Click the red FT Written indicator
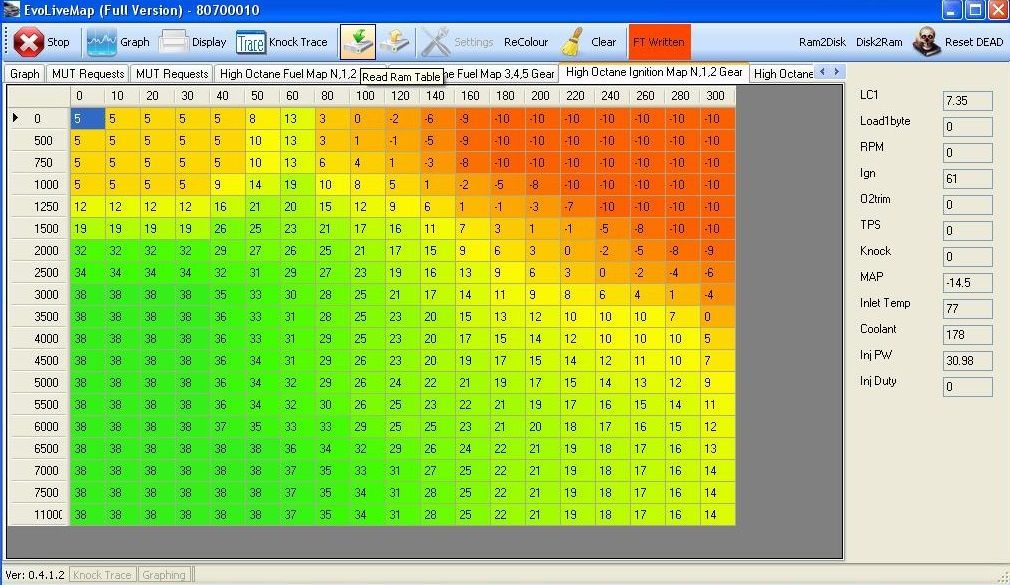This screenshot has width=1010, height=585. point(659,43)
